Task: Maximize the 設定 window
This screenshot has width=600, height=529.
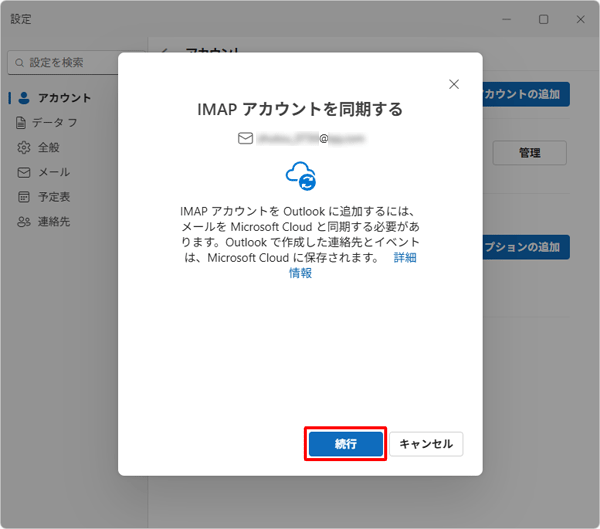Action: click(543, 19)
